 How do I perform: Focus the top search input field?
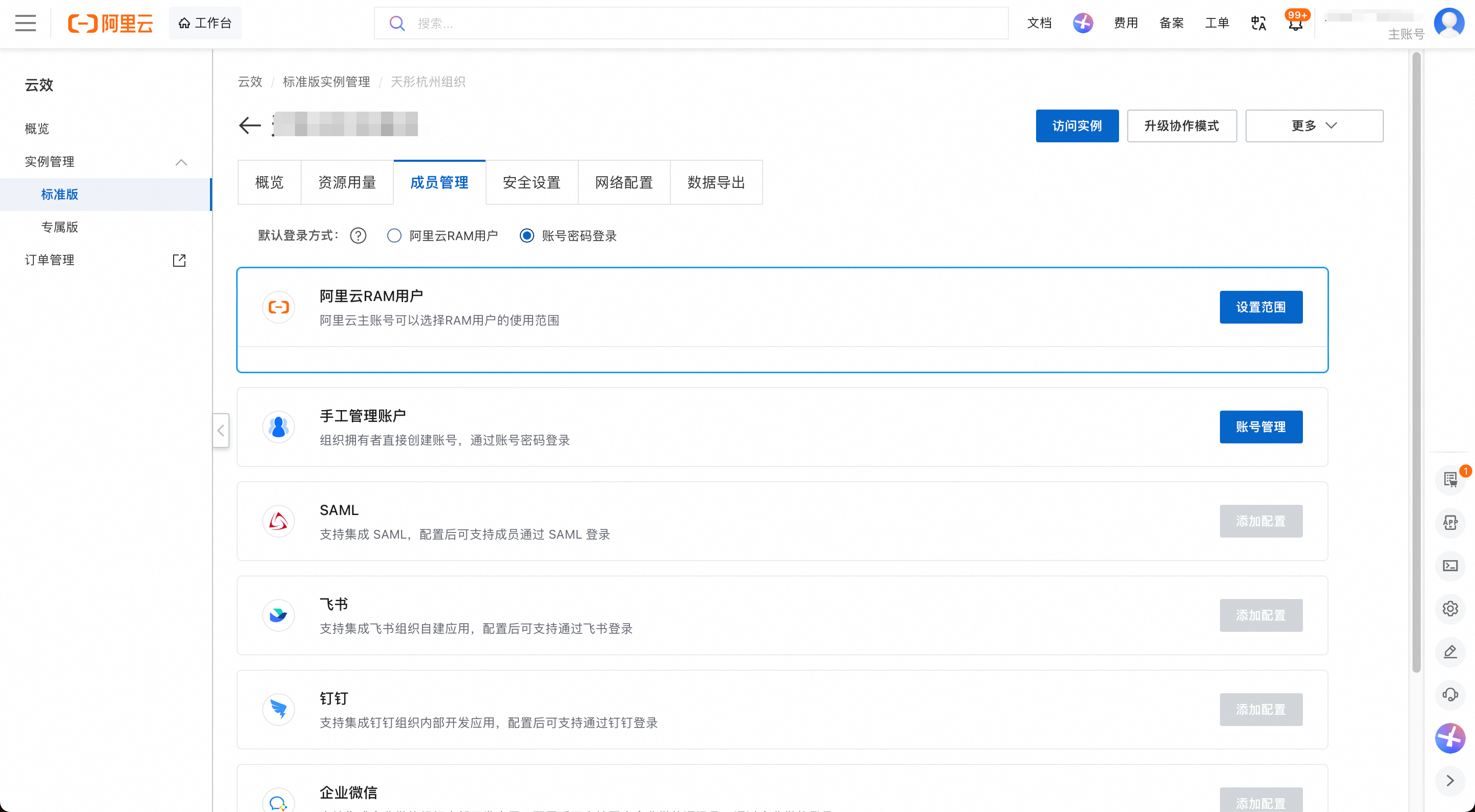coord(691,23)
